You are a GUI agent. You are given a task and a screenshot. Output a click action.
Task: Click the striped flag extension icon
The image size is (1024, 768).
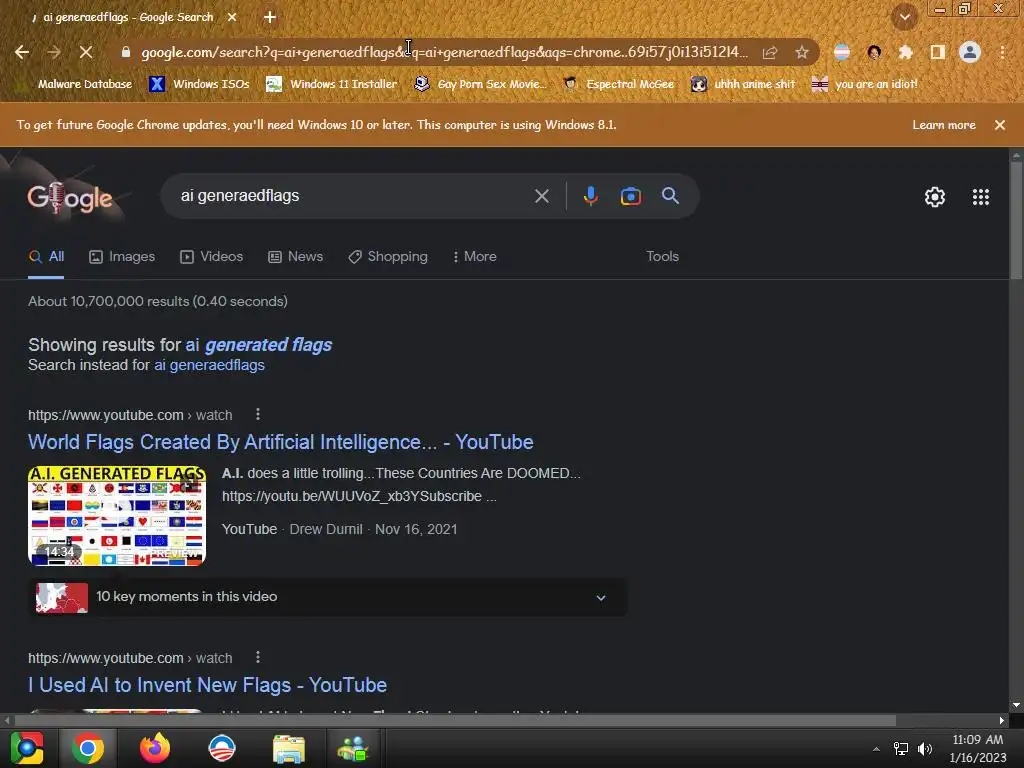tap(842, 52)
